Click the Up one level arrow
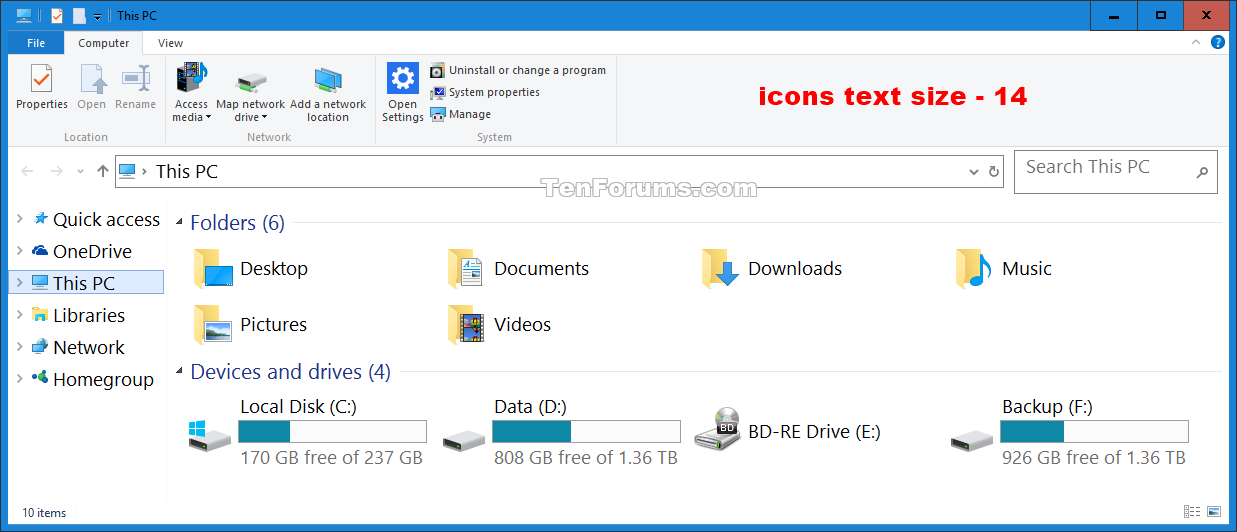Viewport: 1237px width, 532px height. point(102,172)
